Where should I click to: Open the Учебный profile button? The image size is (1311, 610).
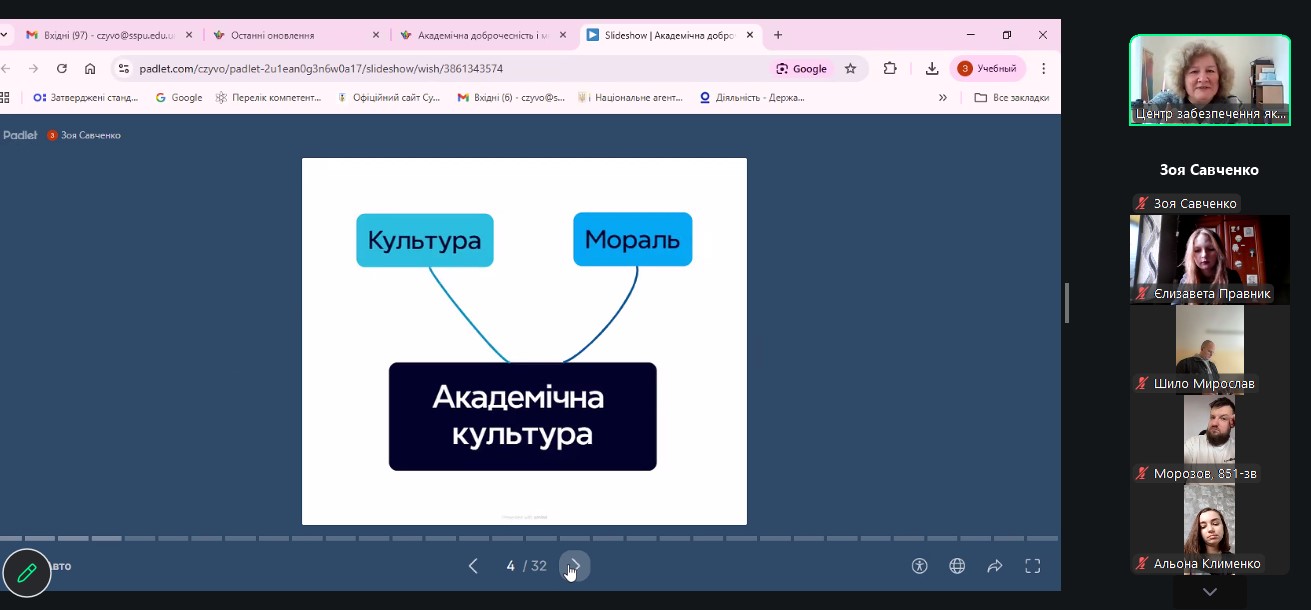[x=989, y=69]
